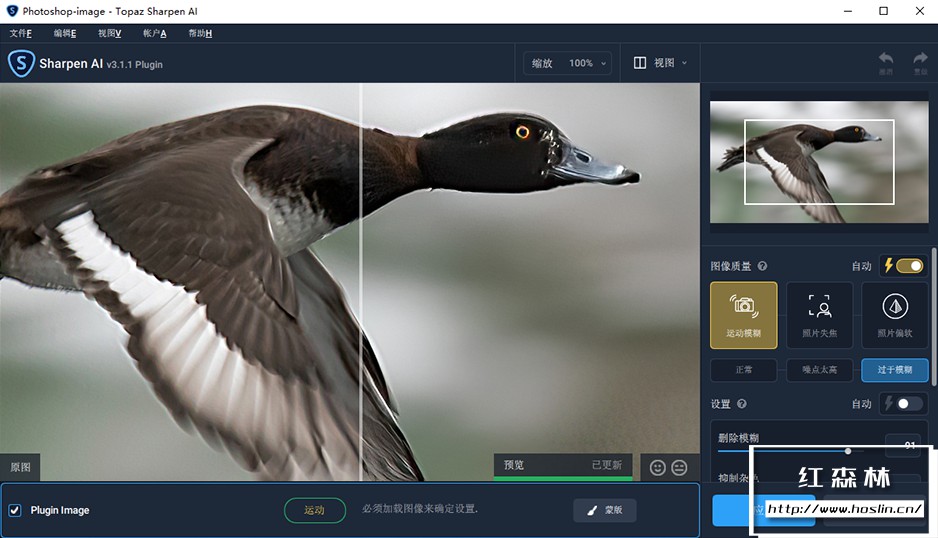Click the split-view divider line on image
Image resolution: width=938 pixels, height=538 pixels.
point(361,281)
